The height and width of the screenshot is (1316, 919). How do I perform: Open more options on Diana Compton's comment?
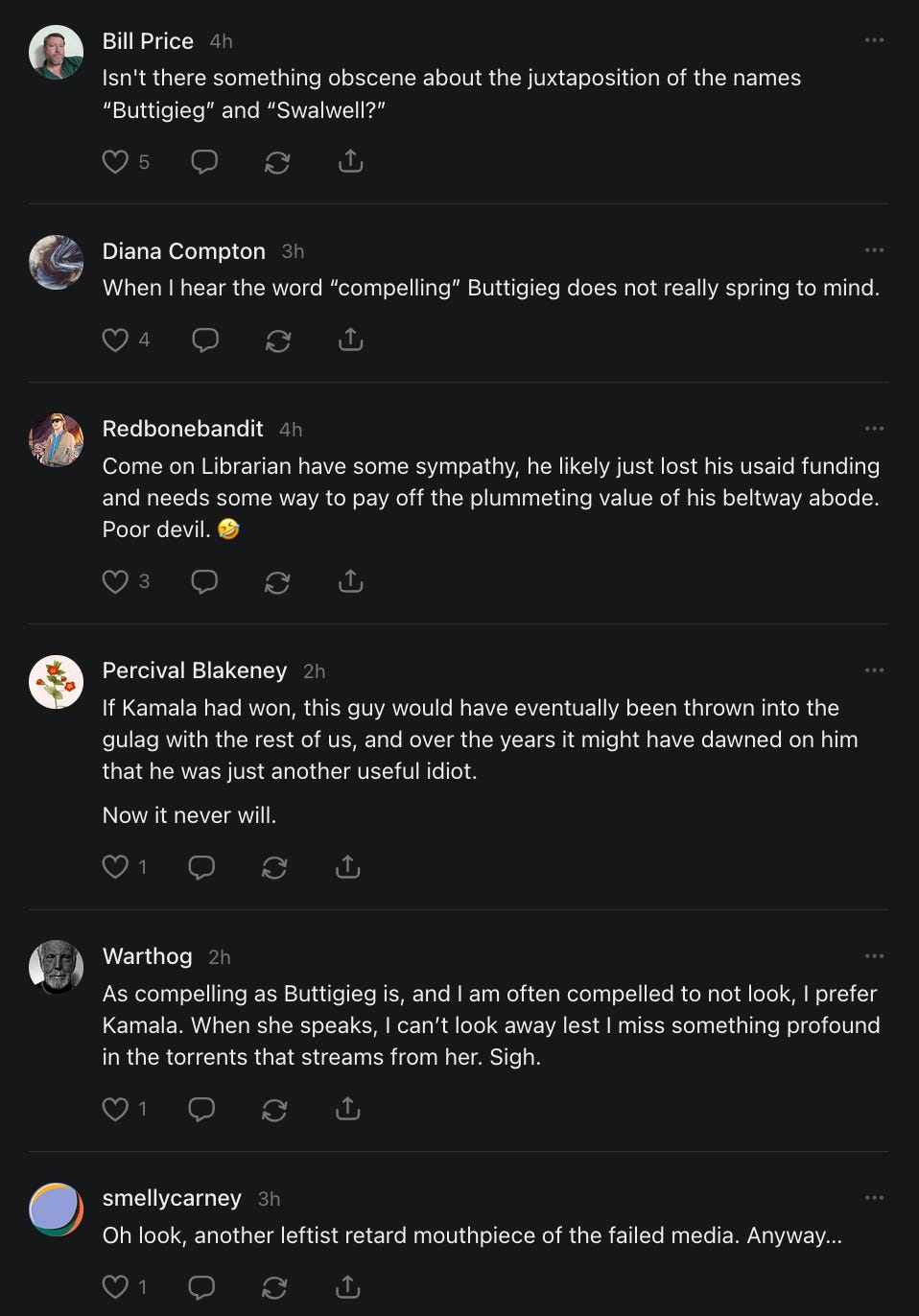pyautogui.click(x=874, y=250)
